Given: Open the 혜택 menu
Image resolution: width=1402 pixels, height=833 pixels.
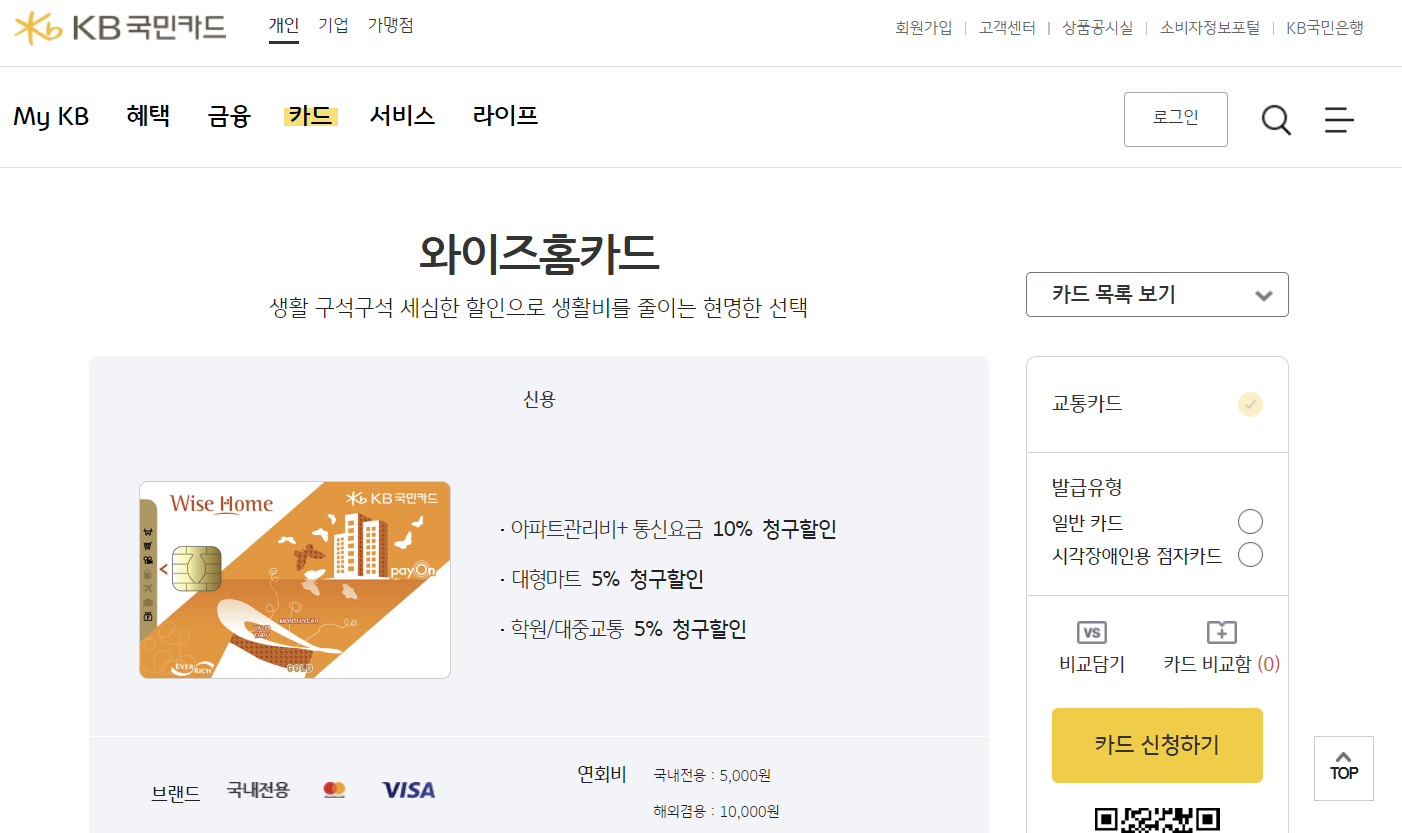Looking at the screenshot, I should (x=148, y=116).
